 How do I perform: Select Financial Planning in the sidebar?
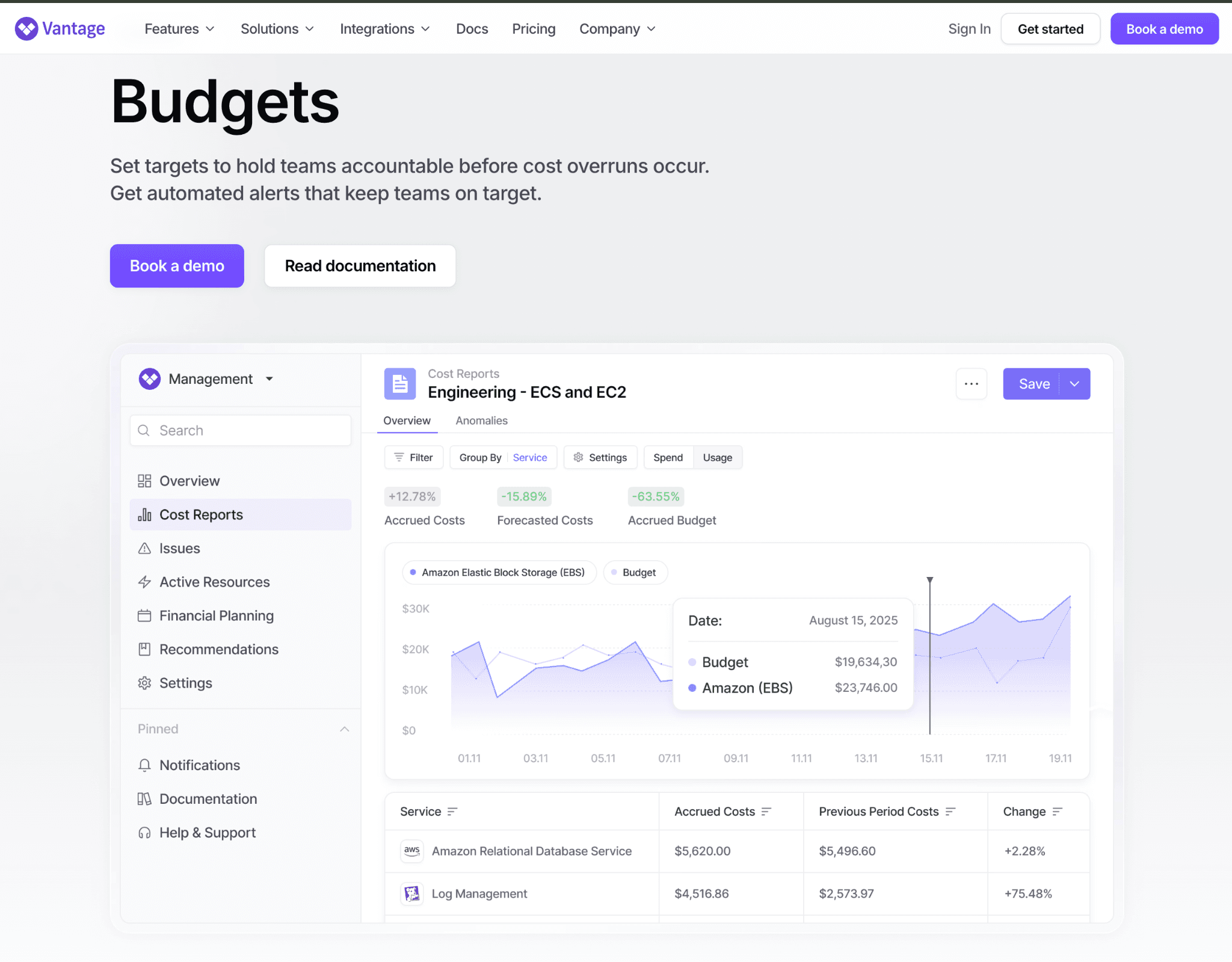tap(240, 615)
